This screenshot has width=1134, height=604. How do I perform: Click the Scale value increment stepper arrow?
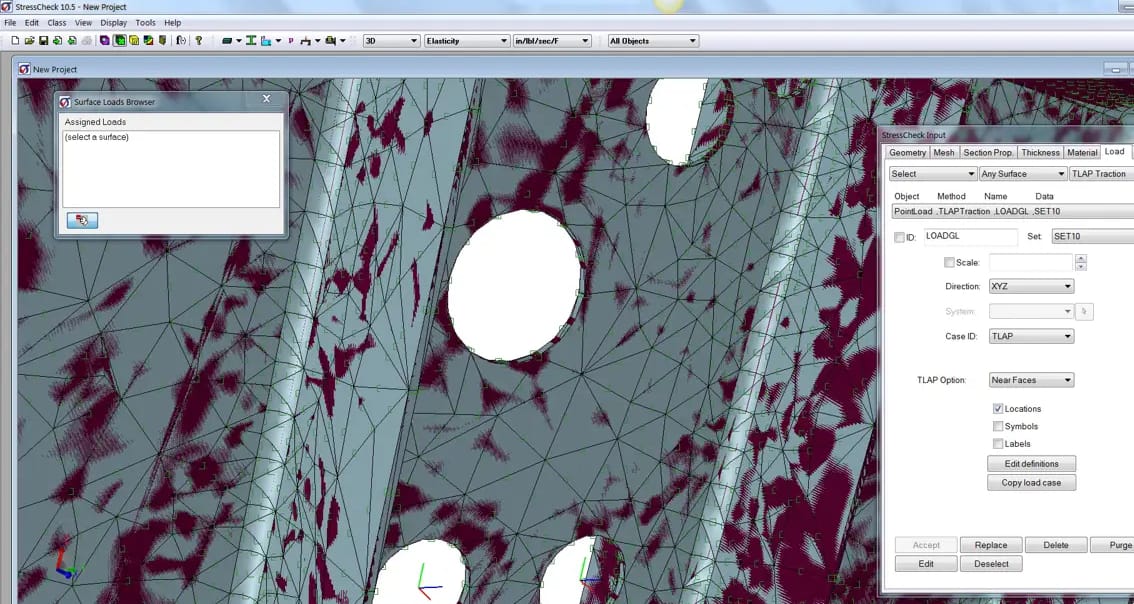1081,258
